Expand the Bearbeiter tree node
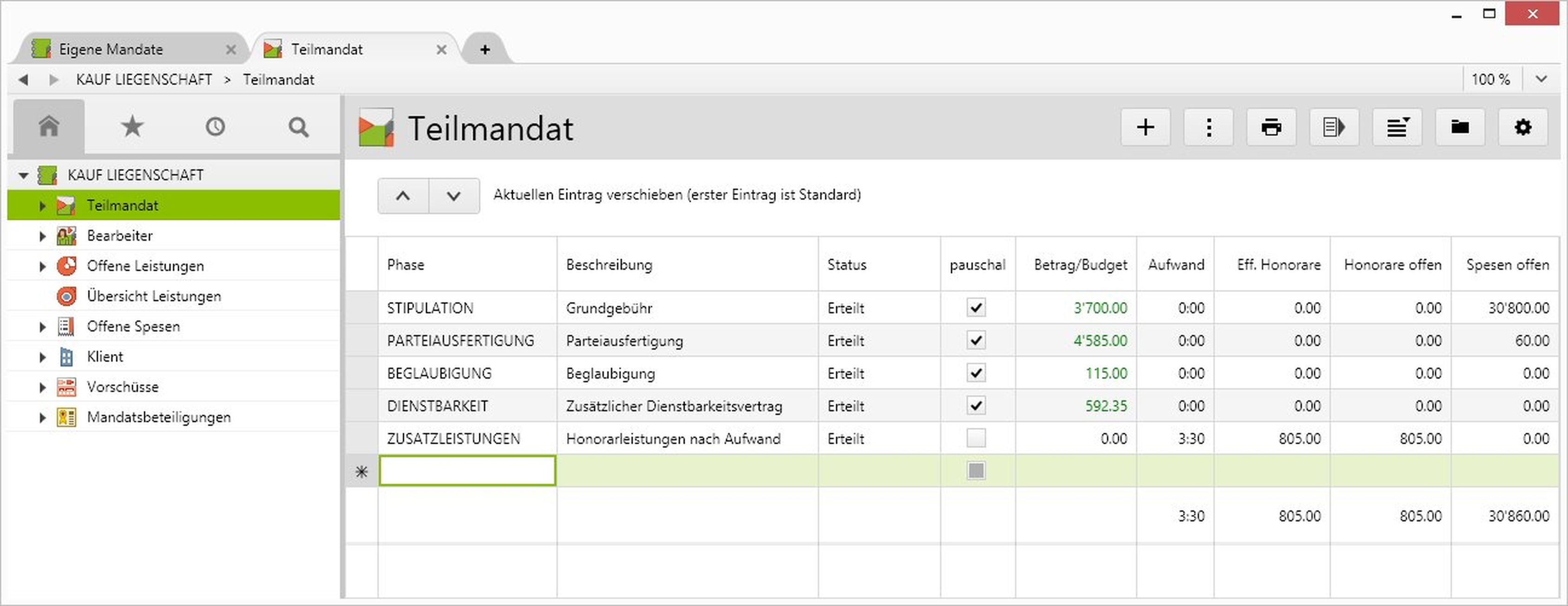This screenshot has height=606, width=1568. [42, 236]
